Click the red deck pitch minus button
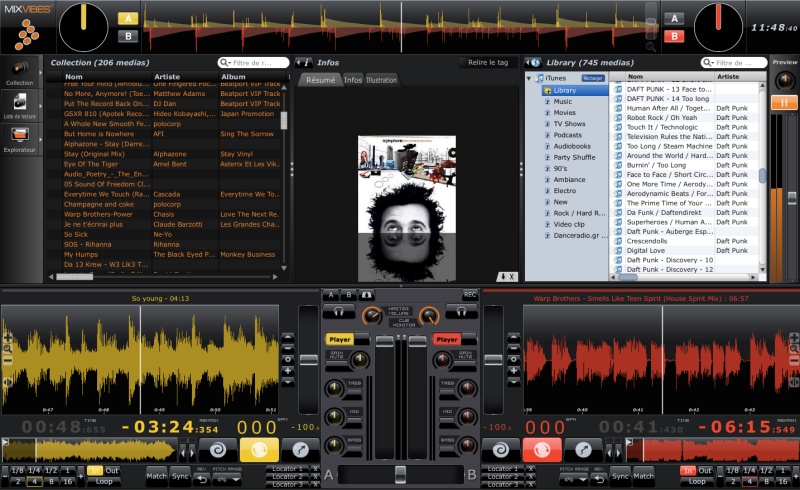The height and width of the screenshot is (490, 800). [x=514, y=348]
